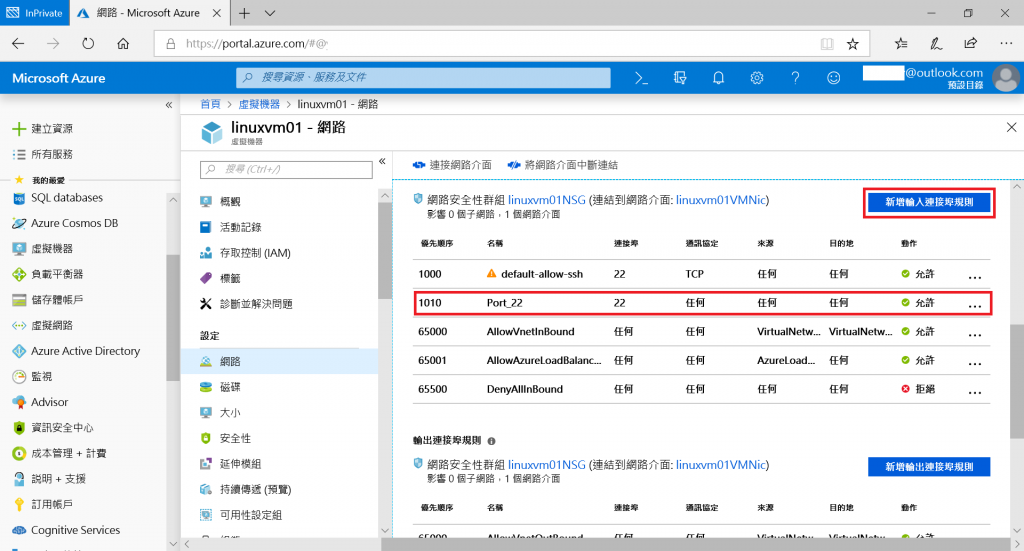Open browser more options menu
The width and height of the screenshot is (1024, 551).
pyautogui.click(x=1006, y=44)
